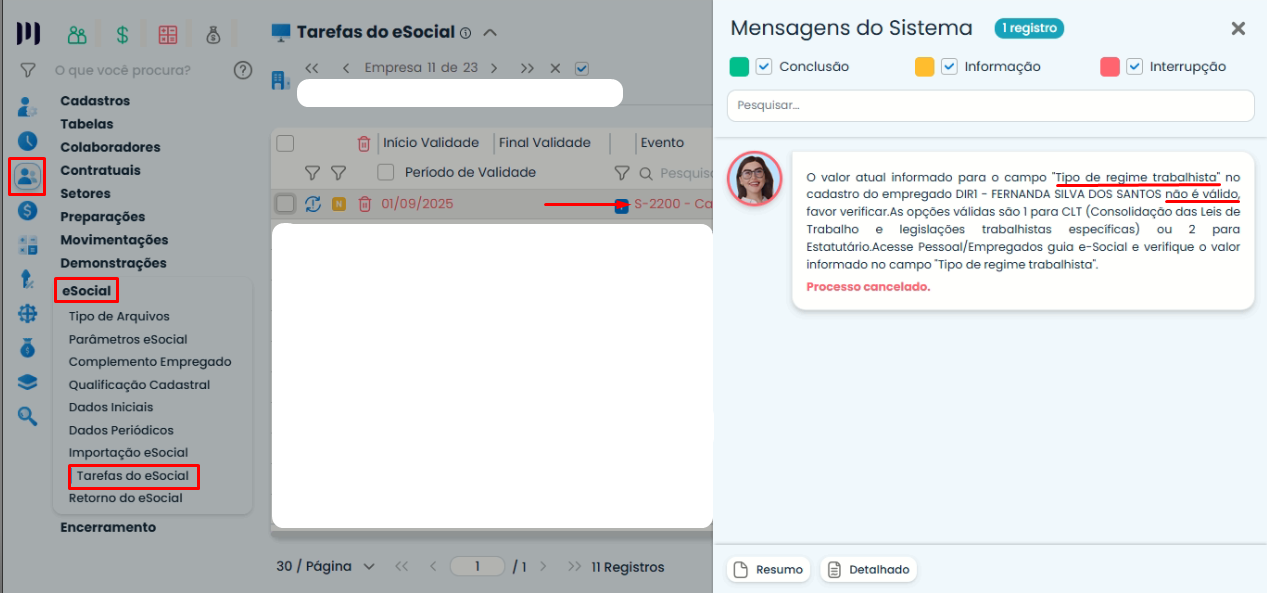The height and width of the screenshot is (593, 1267).
Task: Open the green dollar sign module
Action: click(x=122, y=35)
